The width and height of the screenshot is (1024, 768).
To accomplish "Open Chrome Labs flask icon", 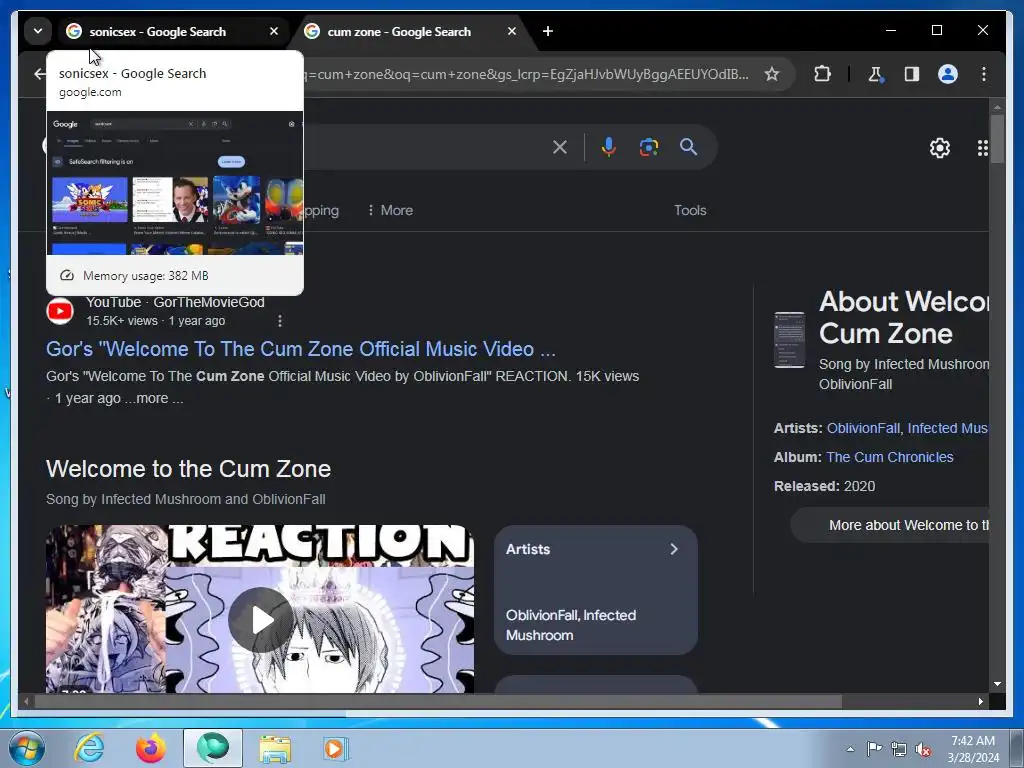I will point(875,74).
